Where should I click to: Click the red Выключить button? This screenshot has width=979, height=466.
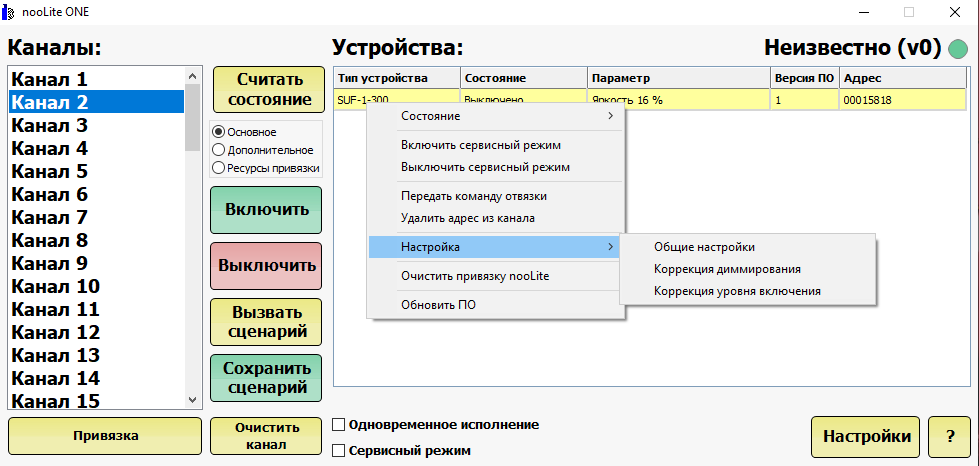click(x=266, y=265)
